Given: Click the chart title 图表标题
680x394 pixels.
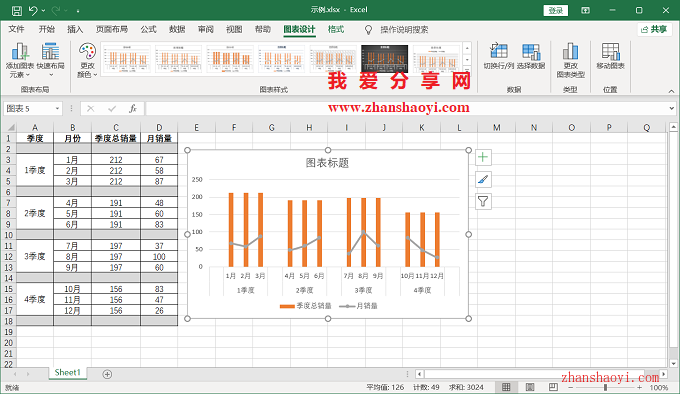Looking at the screenshot, I should point(327,163).
